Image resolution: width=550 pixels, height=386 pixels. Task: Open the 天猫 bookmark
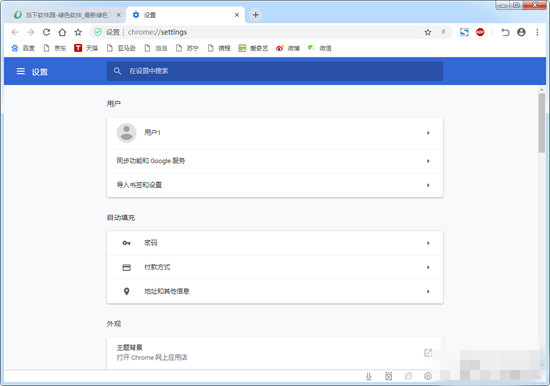(x=86, y=48)
